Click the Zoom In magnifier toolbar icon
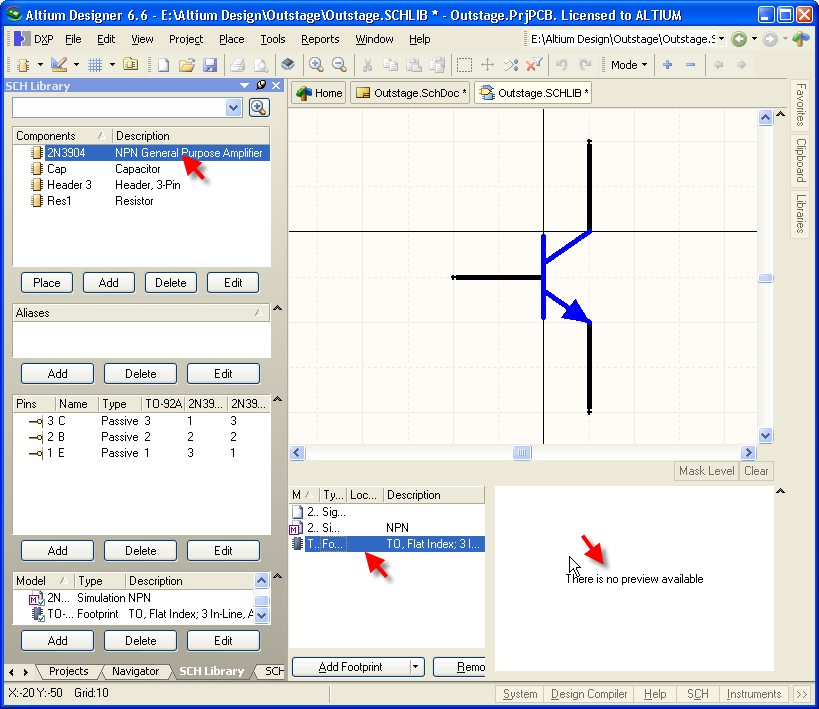The image size is (819, 709). [x=316, y=65]
